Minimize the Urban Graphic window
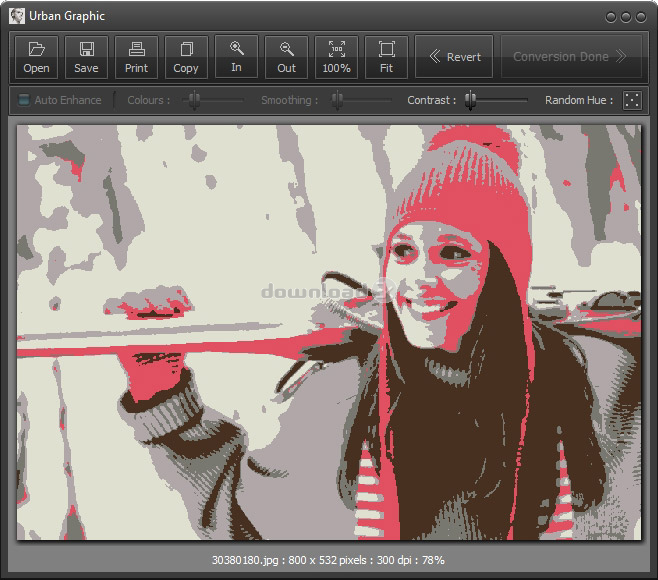The height and width of the screenshot is (580, 658). coord(613,17)
